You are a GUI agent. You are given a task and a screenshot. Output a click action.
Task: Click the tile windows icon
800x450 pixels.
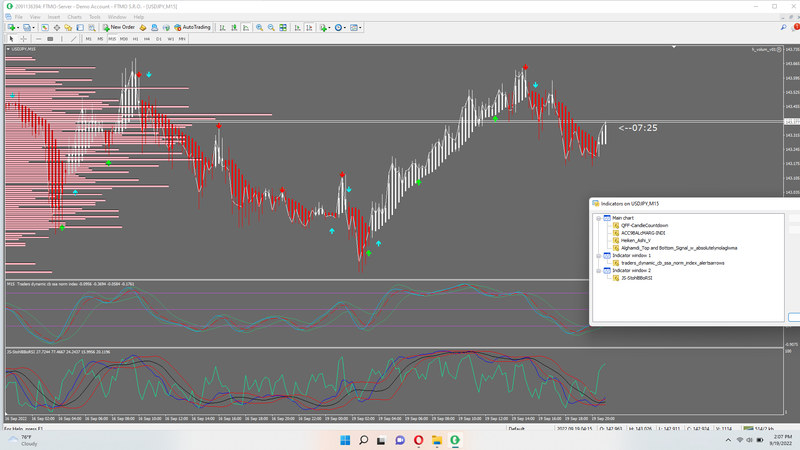pos(284,28)
